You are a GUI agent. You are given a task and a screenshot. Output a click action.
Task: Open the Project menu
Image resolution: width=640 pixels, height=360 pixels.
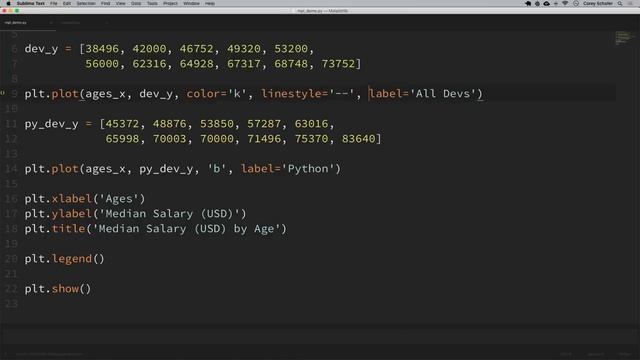[170, 3]
